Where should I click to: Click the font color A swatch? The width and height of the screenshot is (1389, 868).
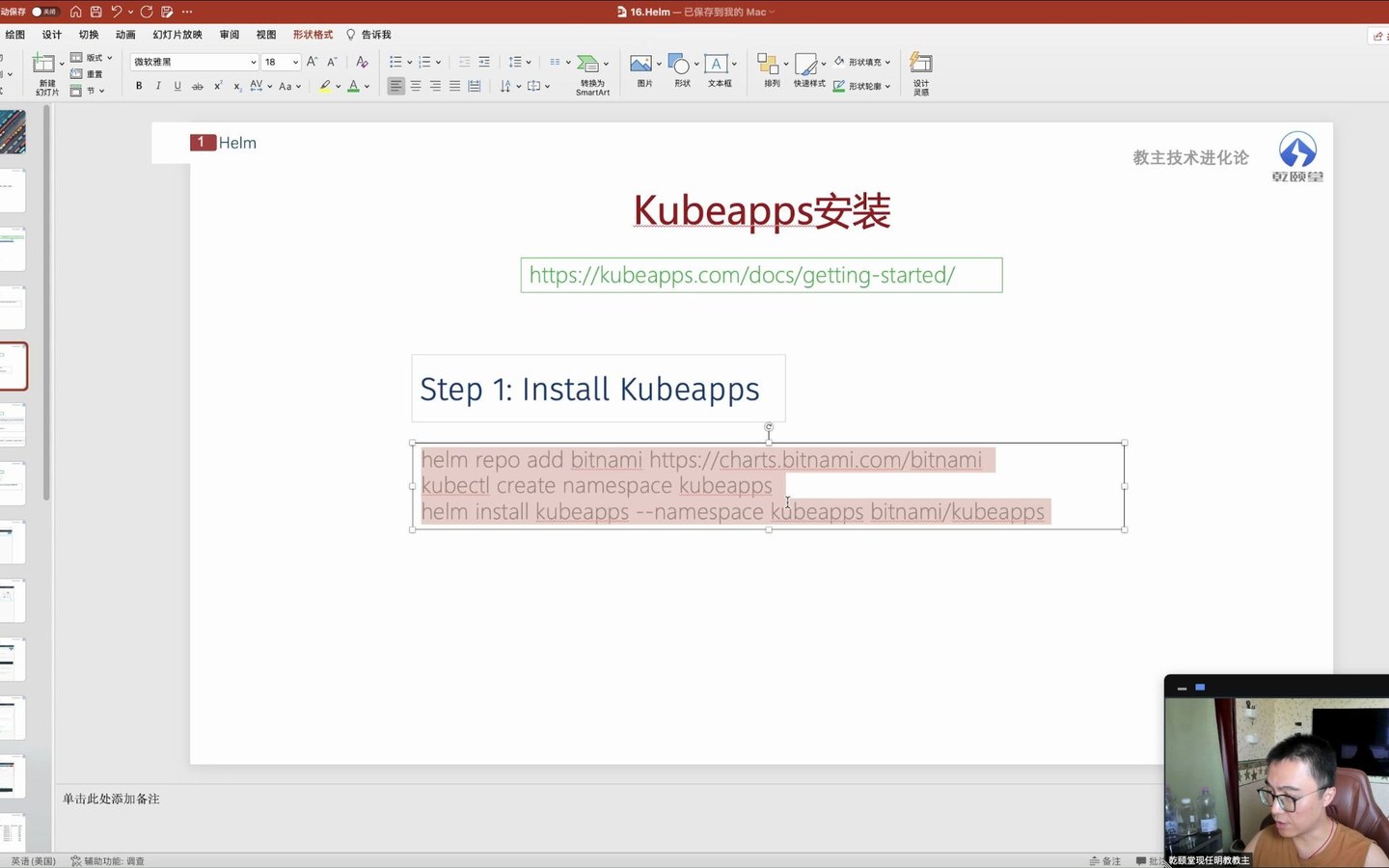click(x=353, y=86)
